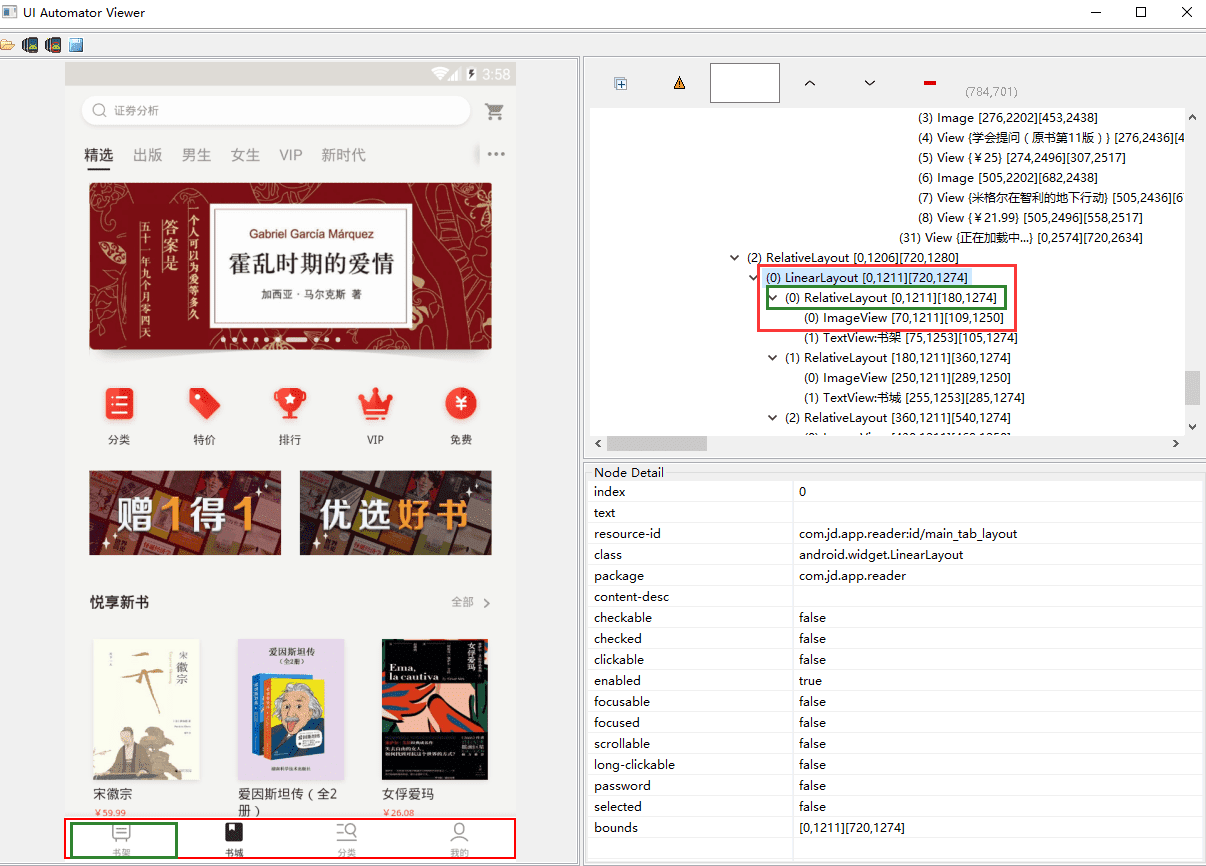
Task: Click the tree's vertical scrollbar thumb
Action: (x=1192, y=388)
